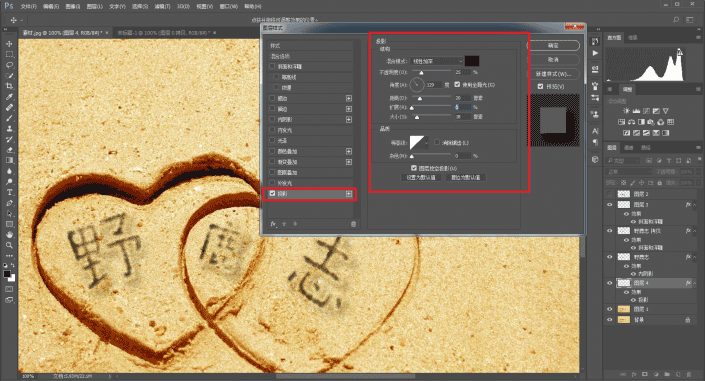The height and width of the screenshot is (381, 705).
Task: Click the Cancel button in Layer Style
Action: 554,59
